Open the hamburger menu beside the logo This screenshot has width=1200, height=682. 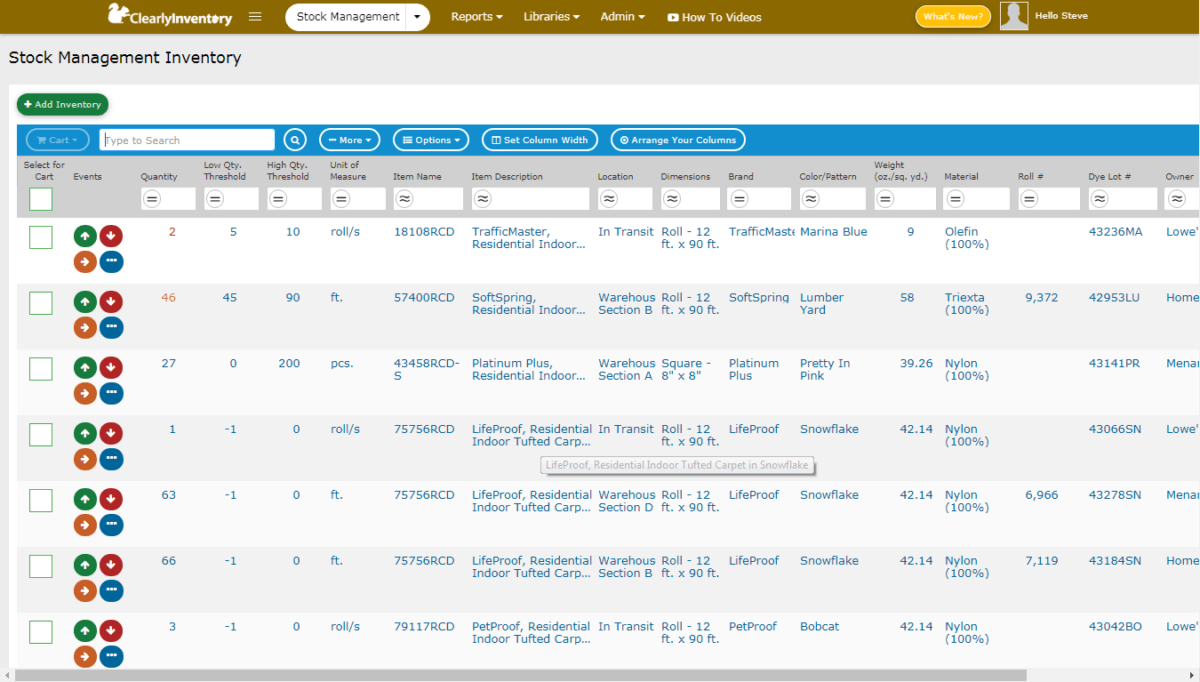tap(254, 16)
